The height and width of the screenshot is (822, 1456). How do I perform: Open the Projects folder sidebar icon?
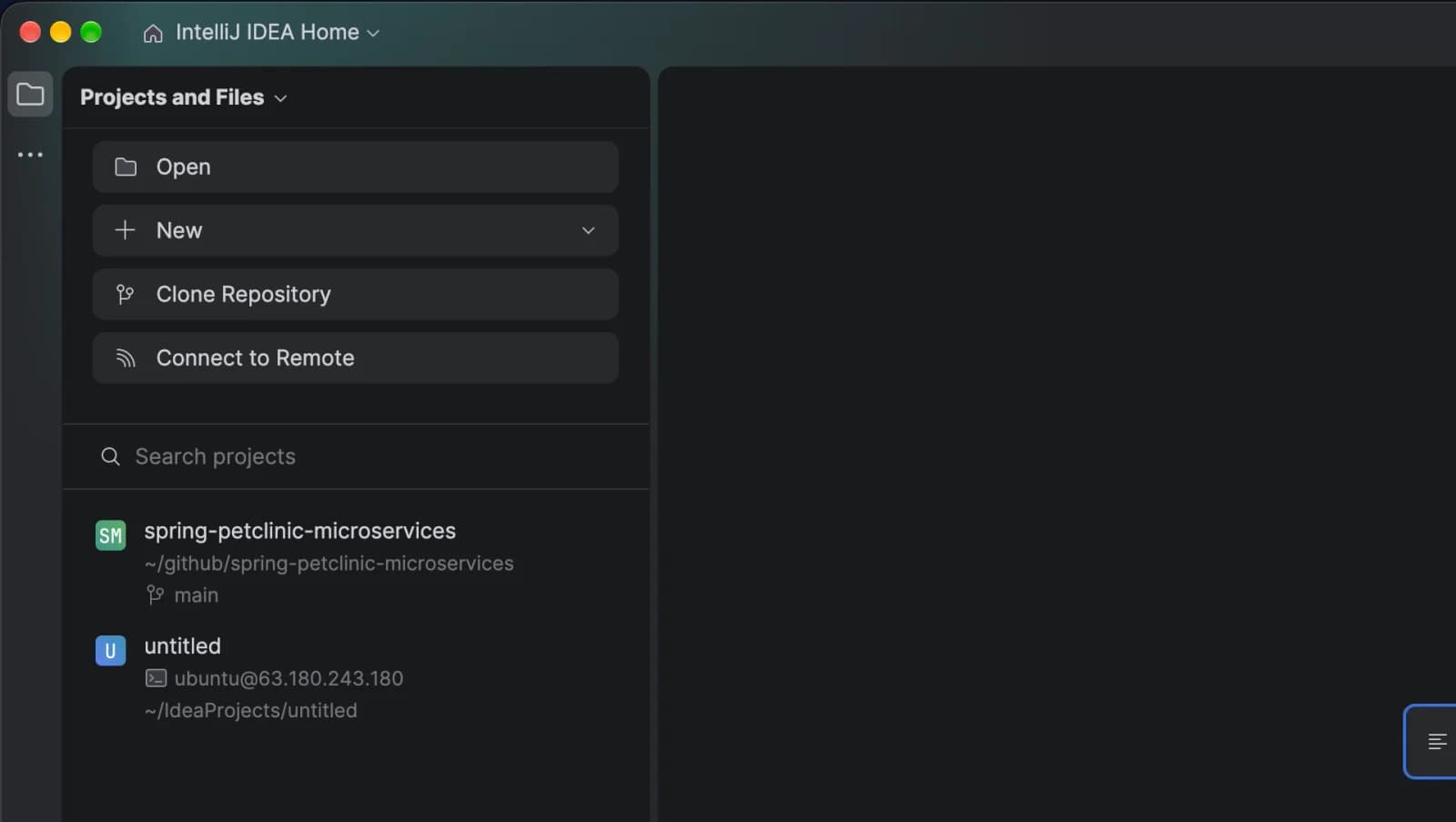[x=30, y=95]
